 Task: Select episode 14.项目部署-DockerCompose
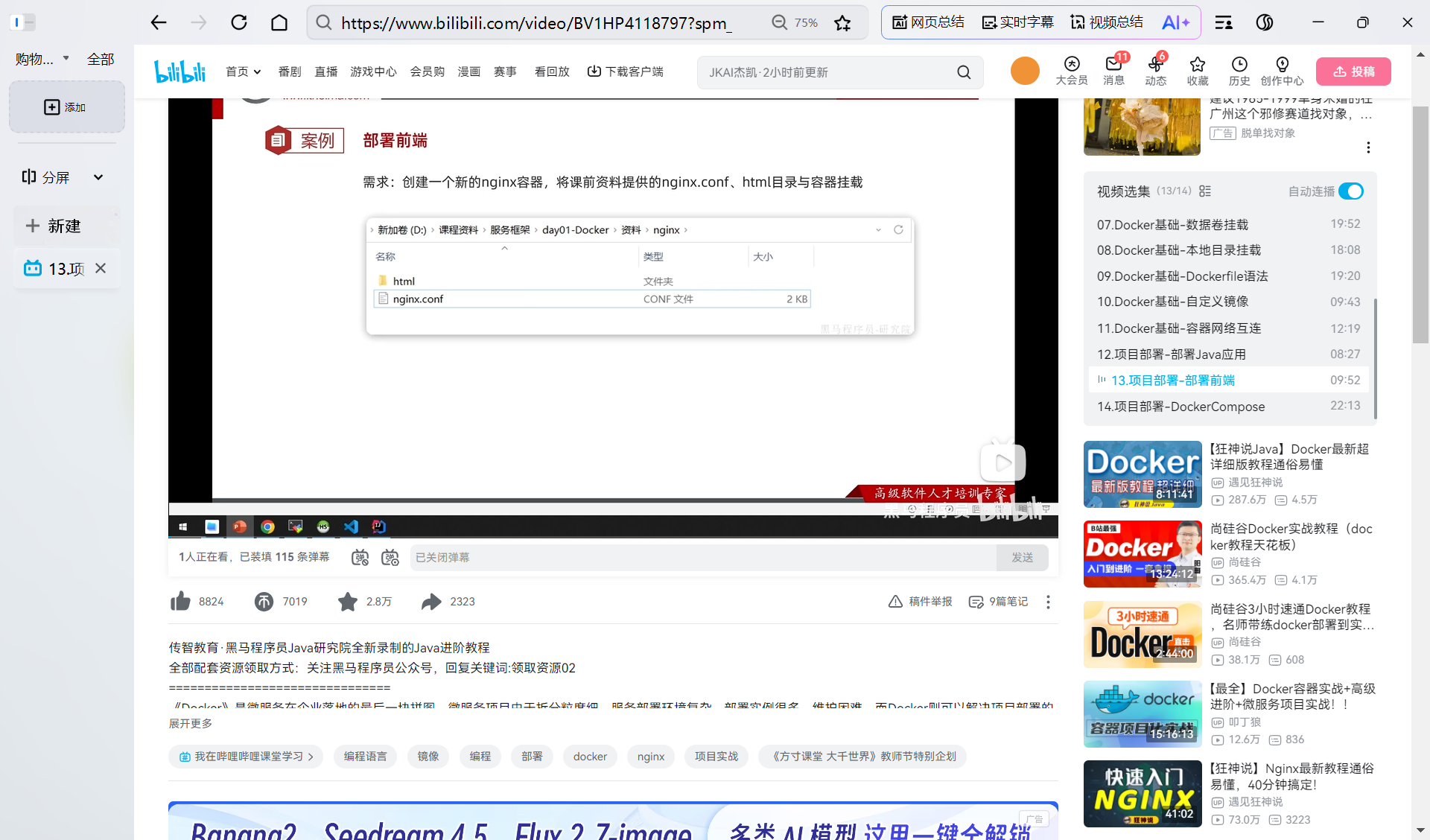coord(1180,407)
